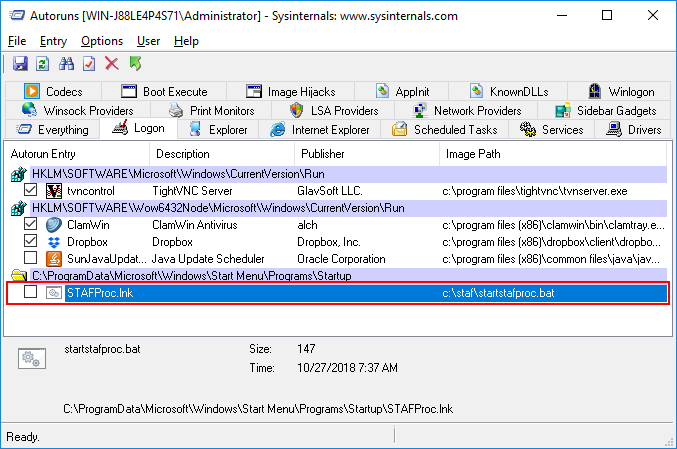Image resolution: width=677 pixels, height=449 pixels.
Task: Select the ProgramData Startup folder row
Action: [338, 276]
